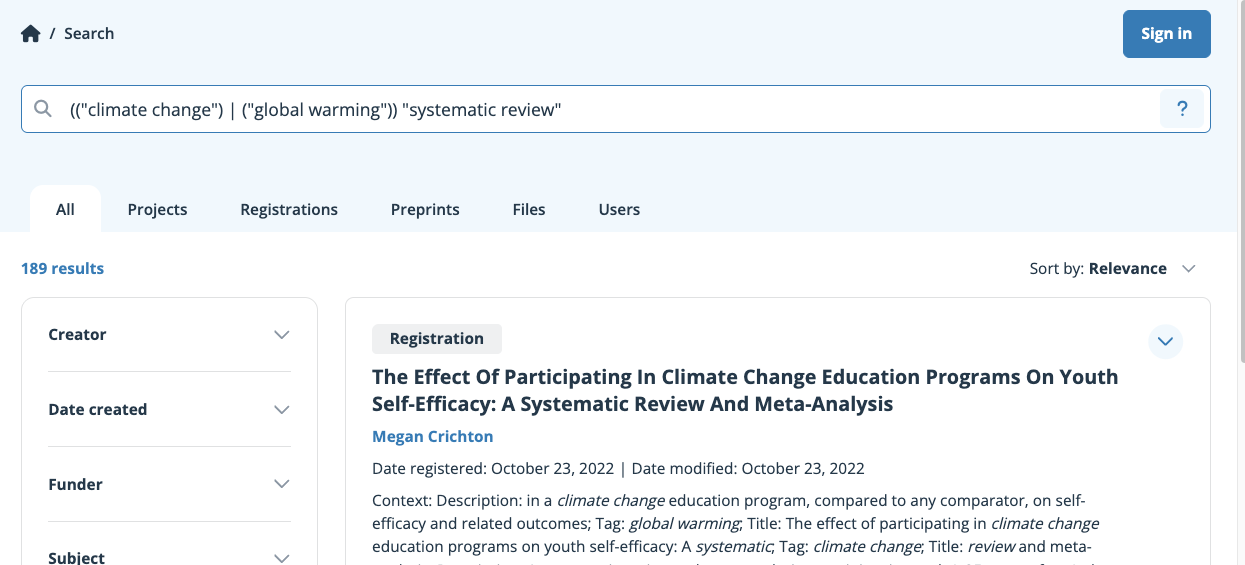Screen dimensions: 1245x565
Task: Expand the Subject filter
Action: 169,557
